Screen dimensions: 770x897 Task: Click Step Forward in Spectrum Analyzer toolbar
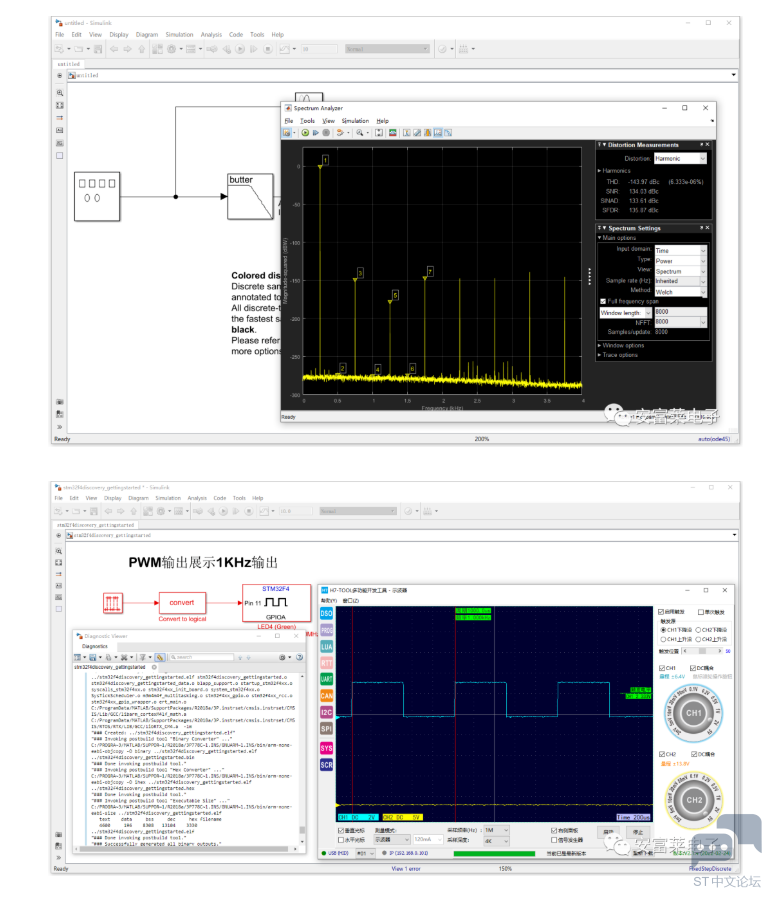coord(316,133)
